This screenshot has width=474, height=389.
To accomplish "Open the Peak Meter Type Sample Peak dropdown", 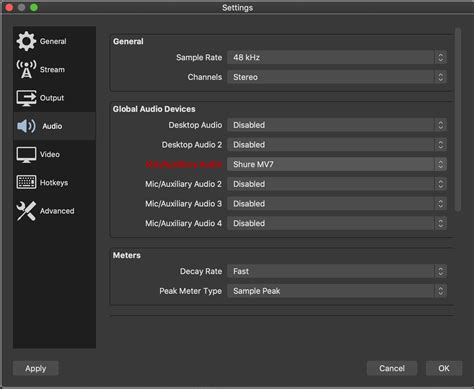I will coord(337,291).
